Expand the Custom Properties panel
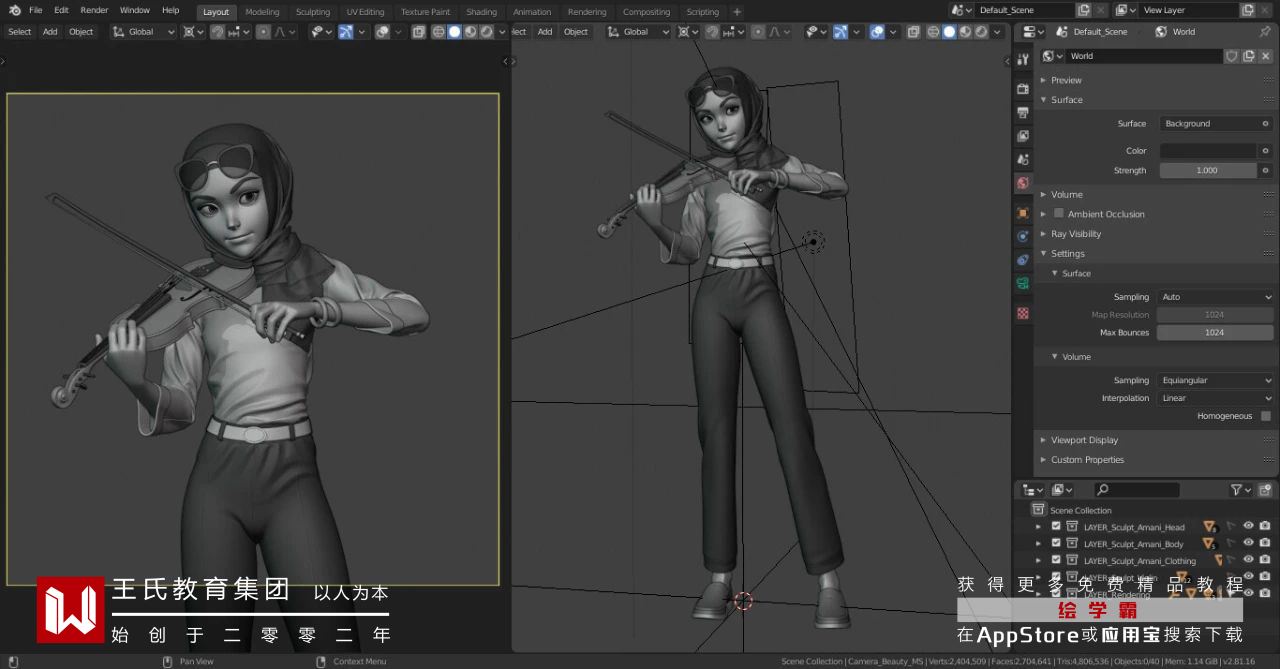Viewport: 1280px width, 669px height. [x=1044, y=460]
